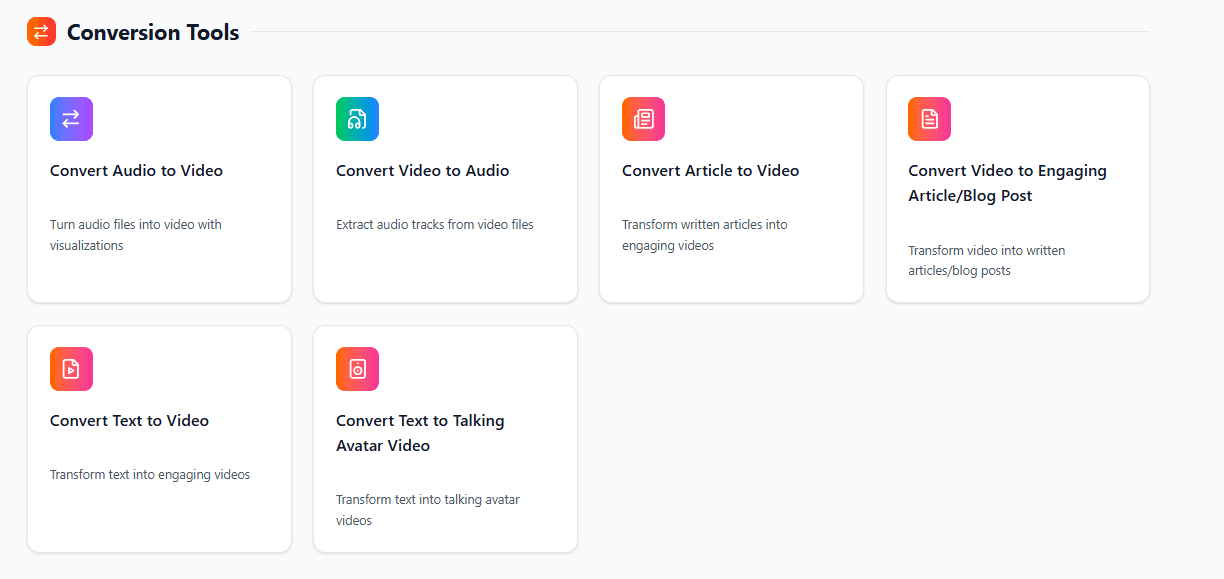
Task: Click the play file icon for Text to Video
Action: [x=71, y=369]
